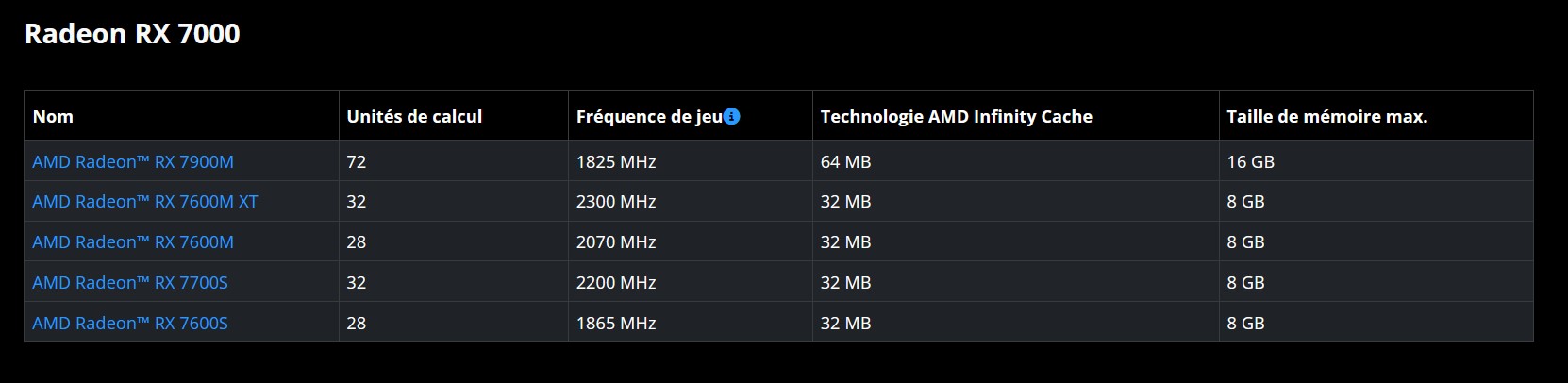Select the 2070 MHz frequency cell
This screenshot has width=1568, height=383.
pyautogui.click(x=690, y=241)
